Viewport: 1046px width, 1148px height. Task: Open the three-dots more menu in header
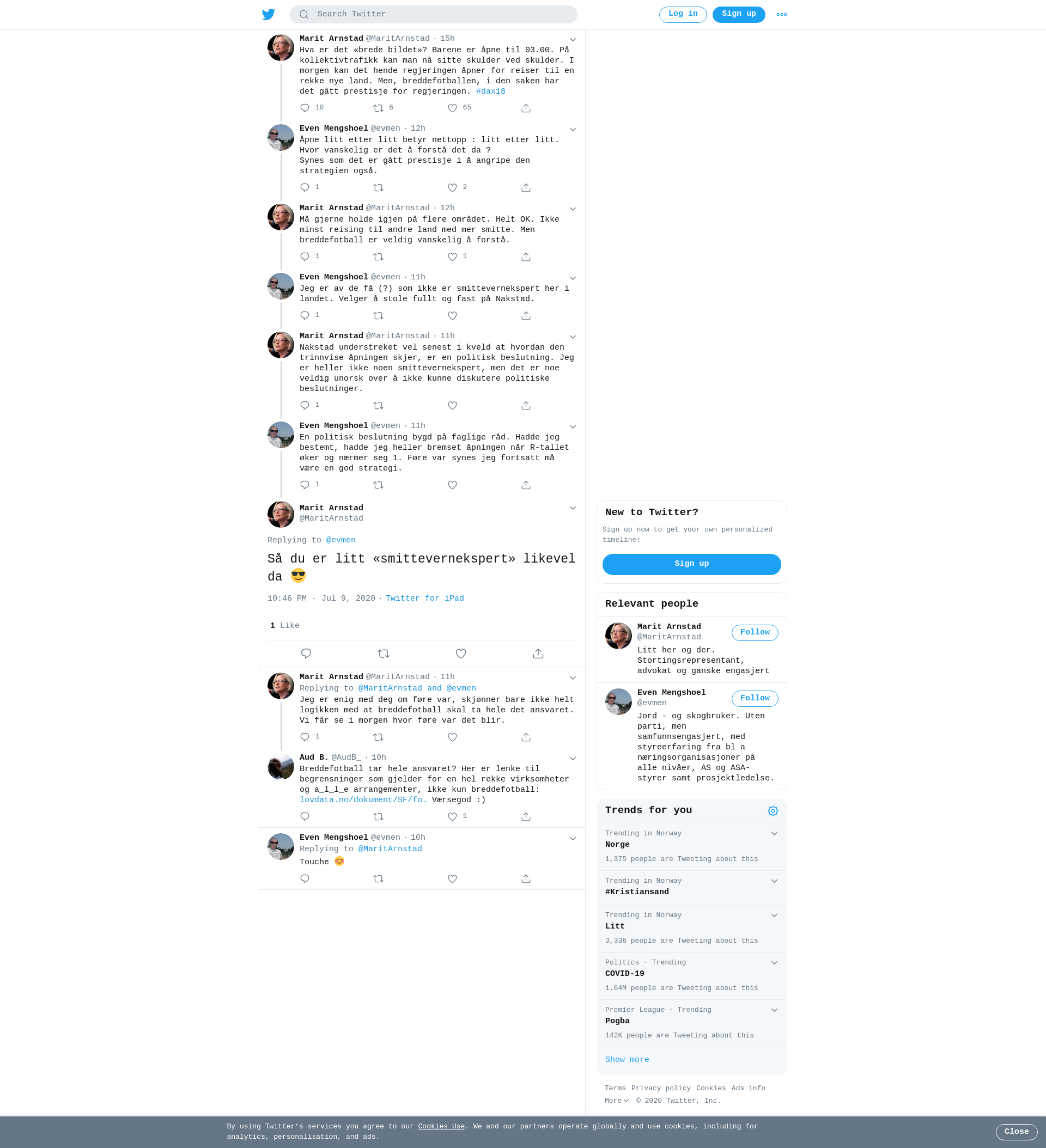click(782, 15)
